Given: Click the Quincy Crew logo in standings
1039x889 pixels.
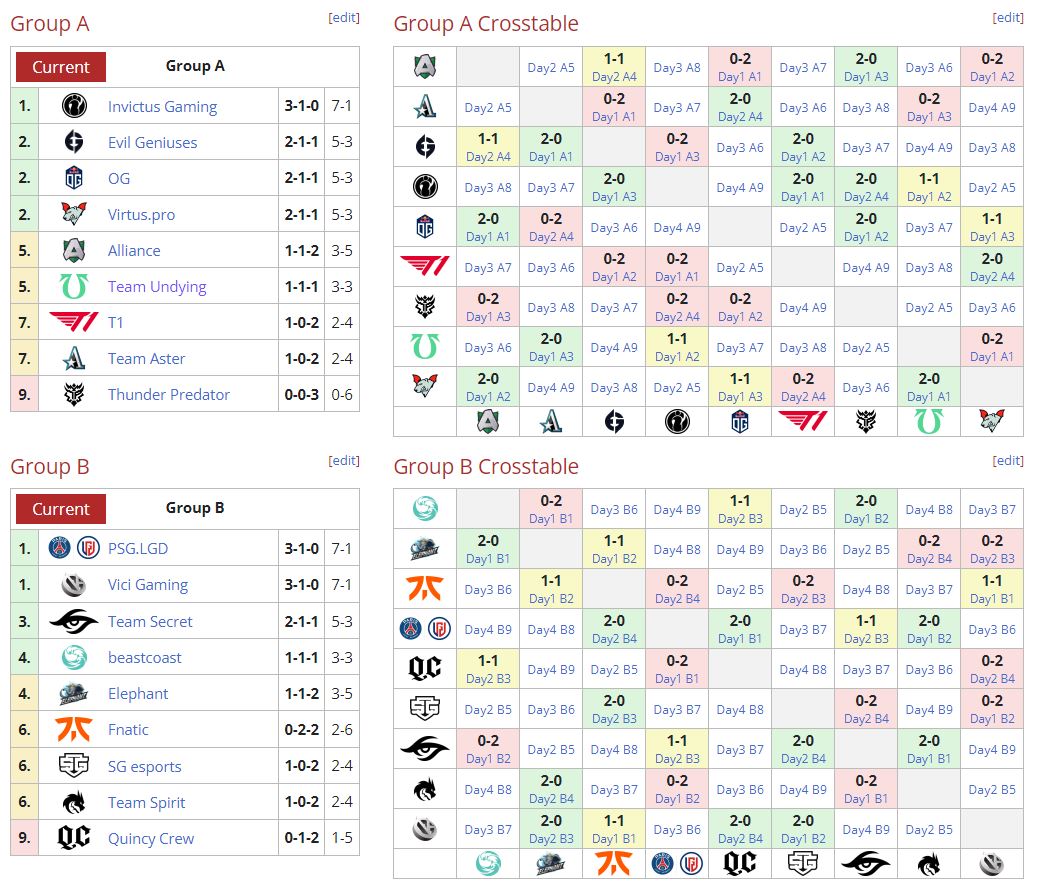Looking at the screenshot, I should click(x=74, y=838).
